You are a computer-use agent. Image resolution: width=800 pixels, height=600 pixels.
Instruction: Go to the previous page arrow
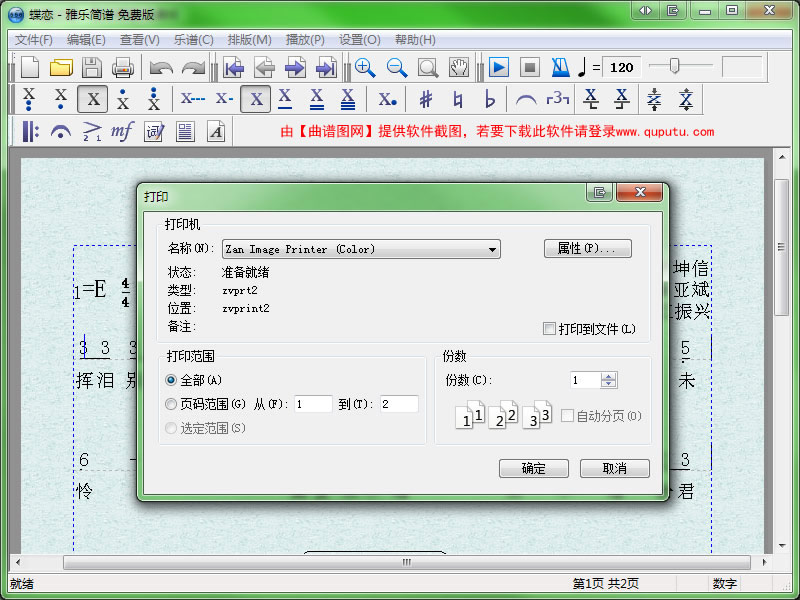point(265,67)
